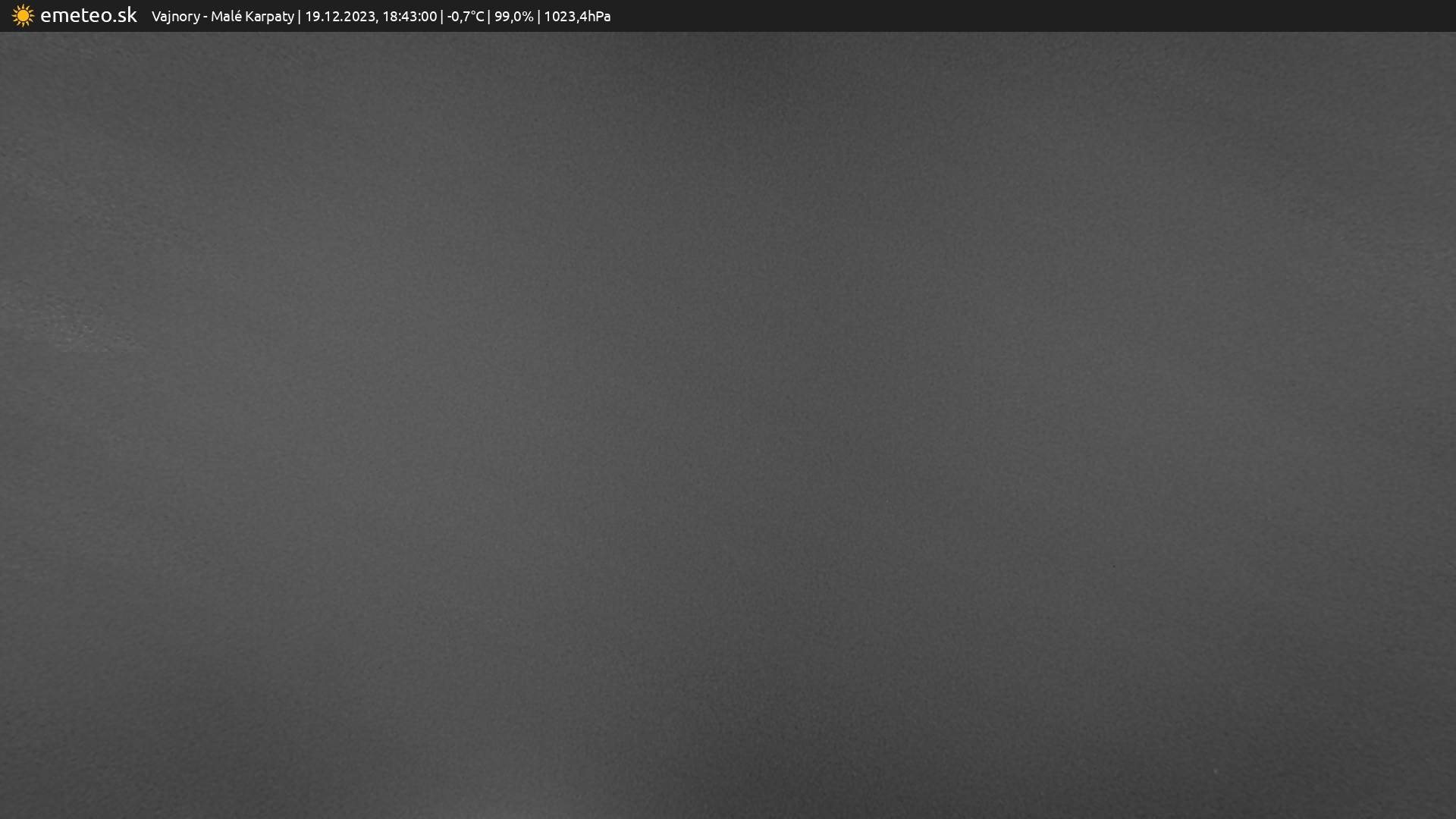Select the Malé Karpaty label text
1456x819 pixels.
coord(252,17)
